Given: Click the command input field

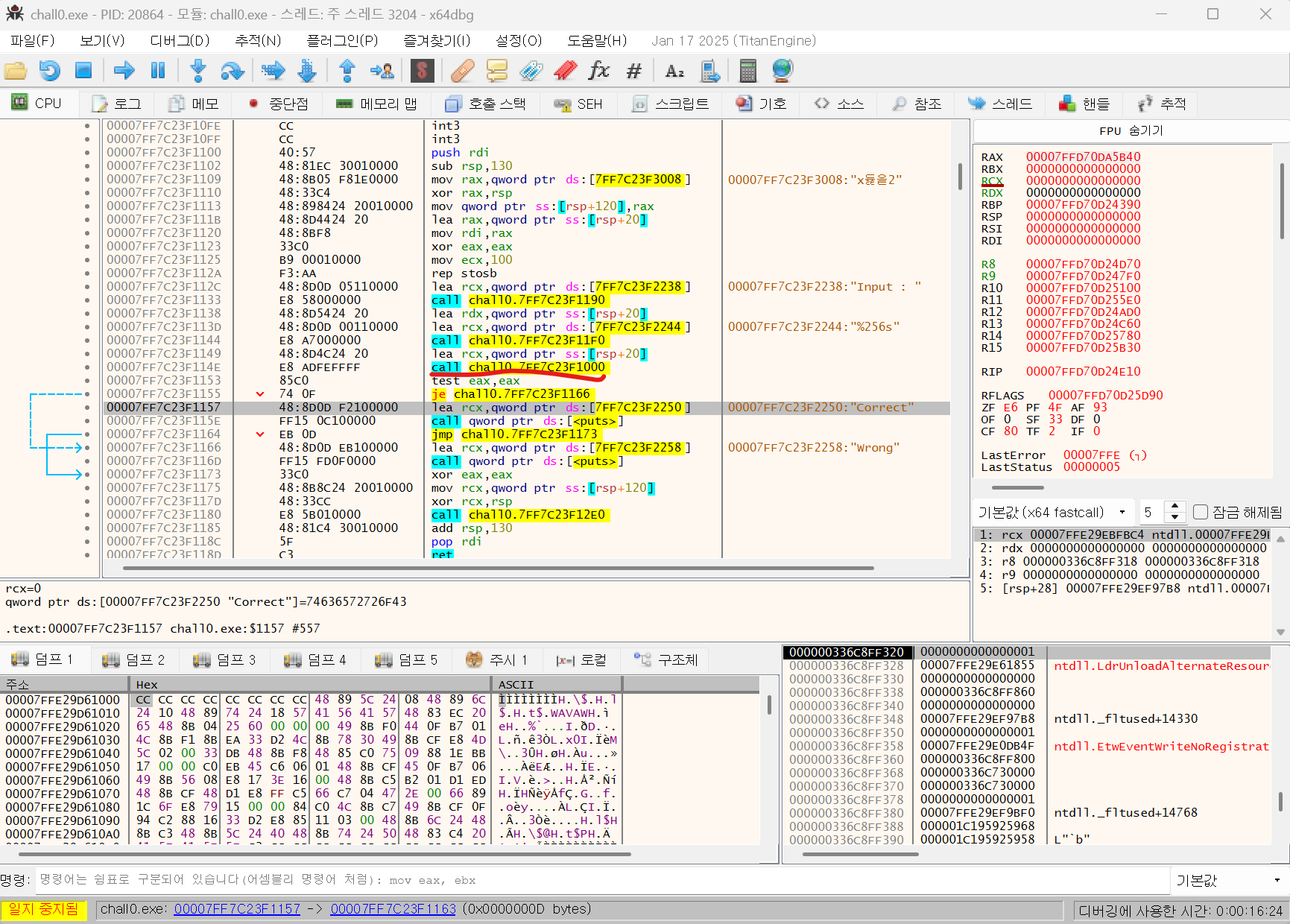Looking at the screenshot, I should [x=596, y=880].
